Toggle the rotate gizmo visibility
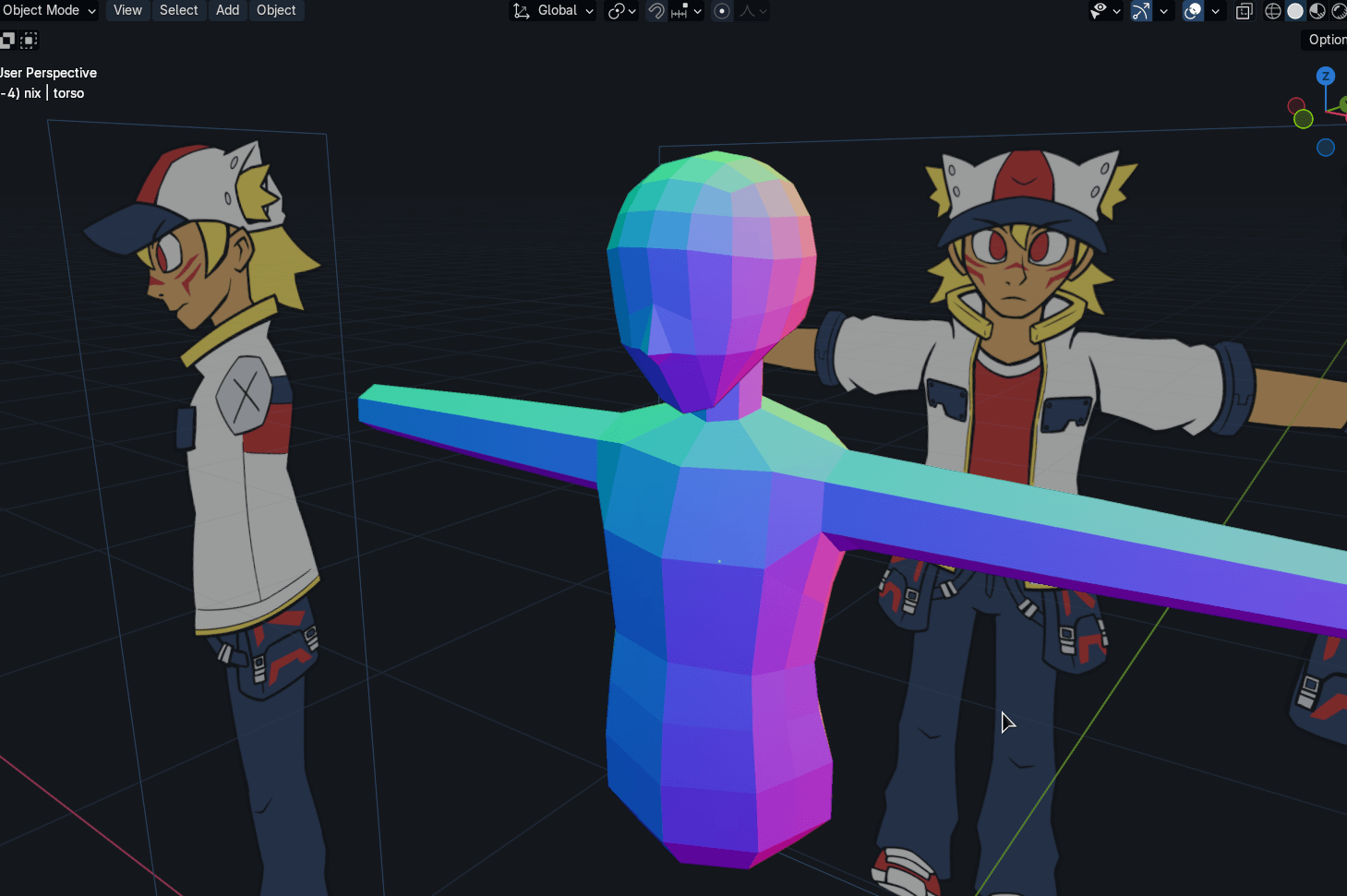 1164,11
